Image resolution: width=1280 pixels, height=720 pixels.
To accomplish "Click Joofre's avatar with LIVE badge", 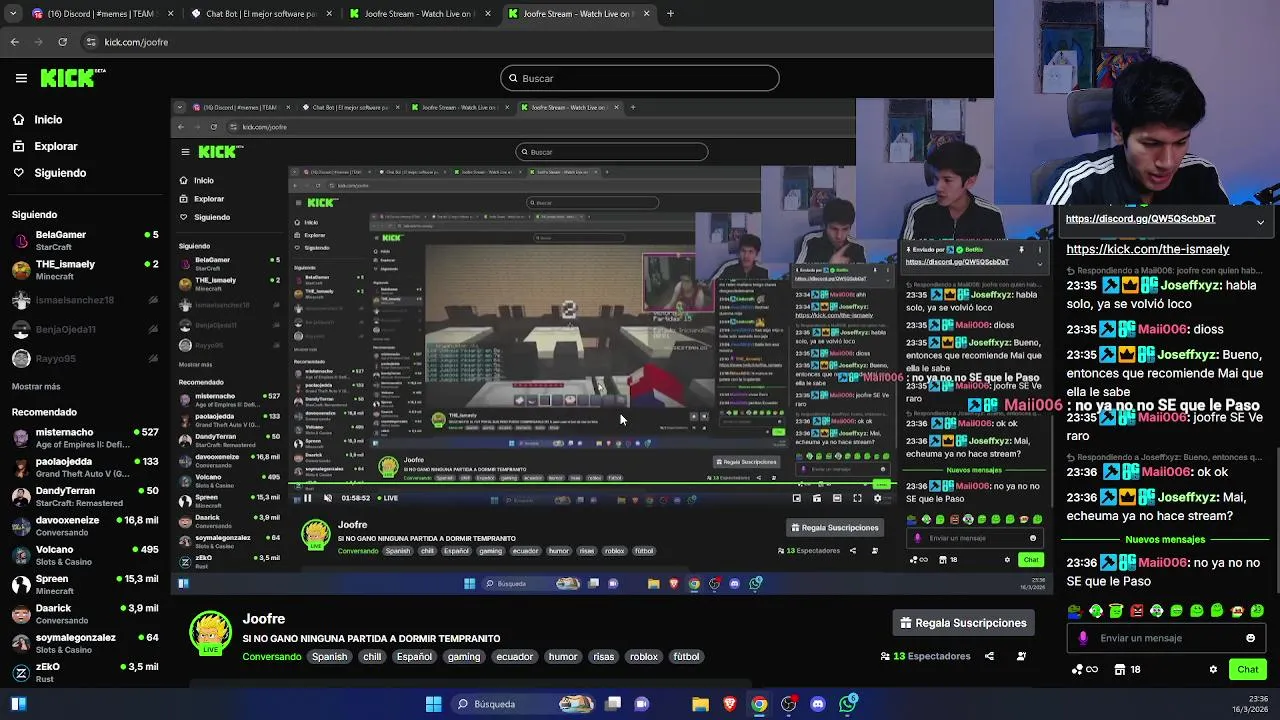I will coord(211,634).
